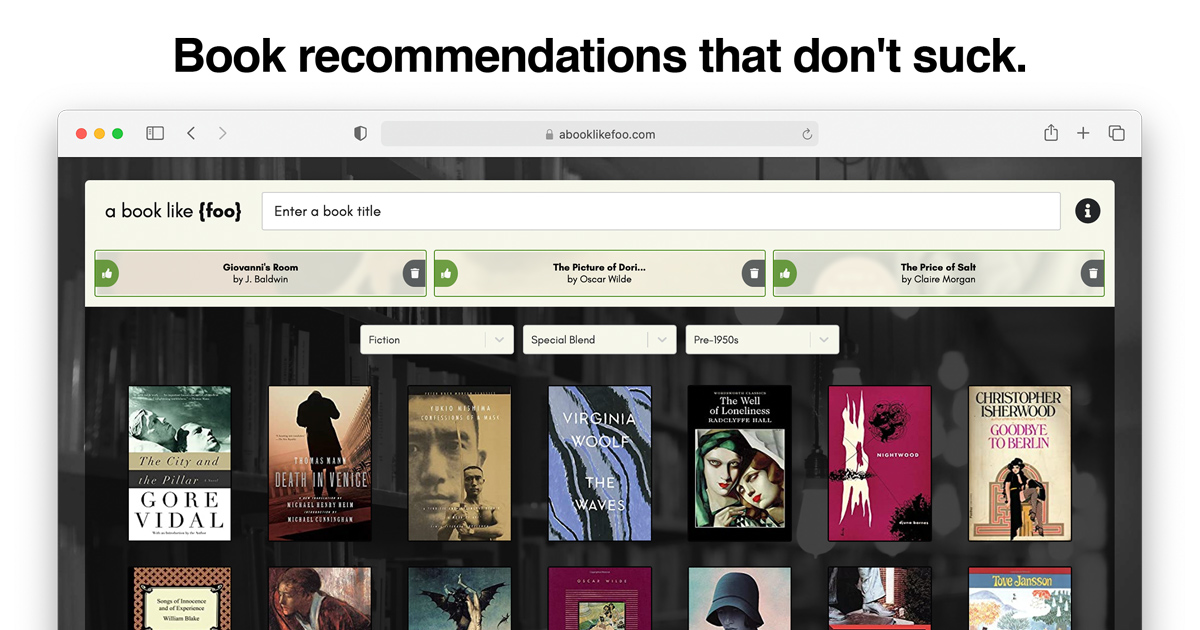Viewport: 1200px width, 630px height.
Task: Click the "The Picture of Dori..." chip title
Action: click(x=599, y=267)
